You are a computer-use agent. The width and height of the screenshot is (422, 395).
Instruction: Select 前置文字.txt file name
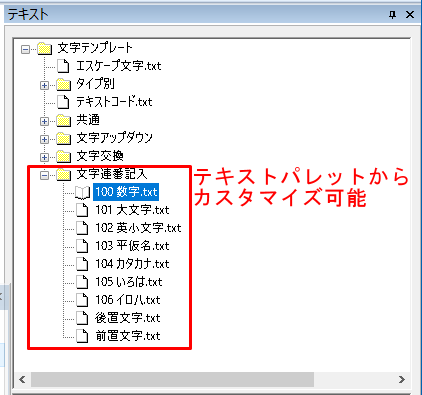(128, 336)
